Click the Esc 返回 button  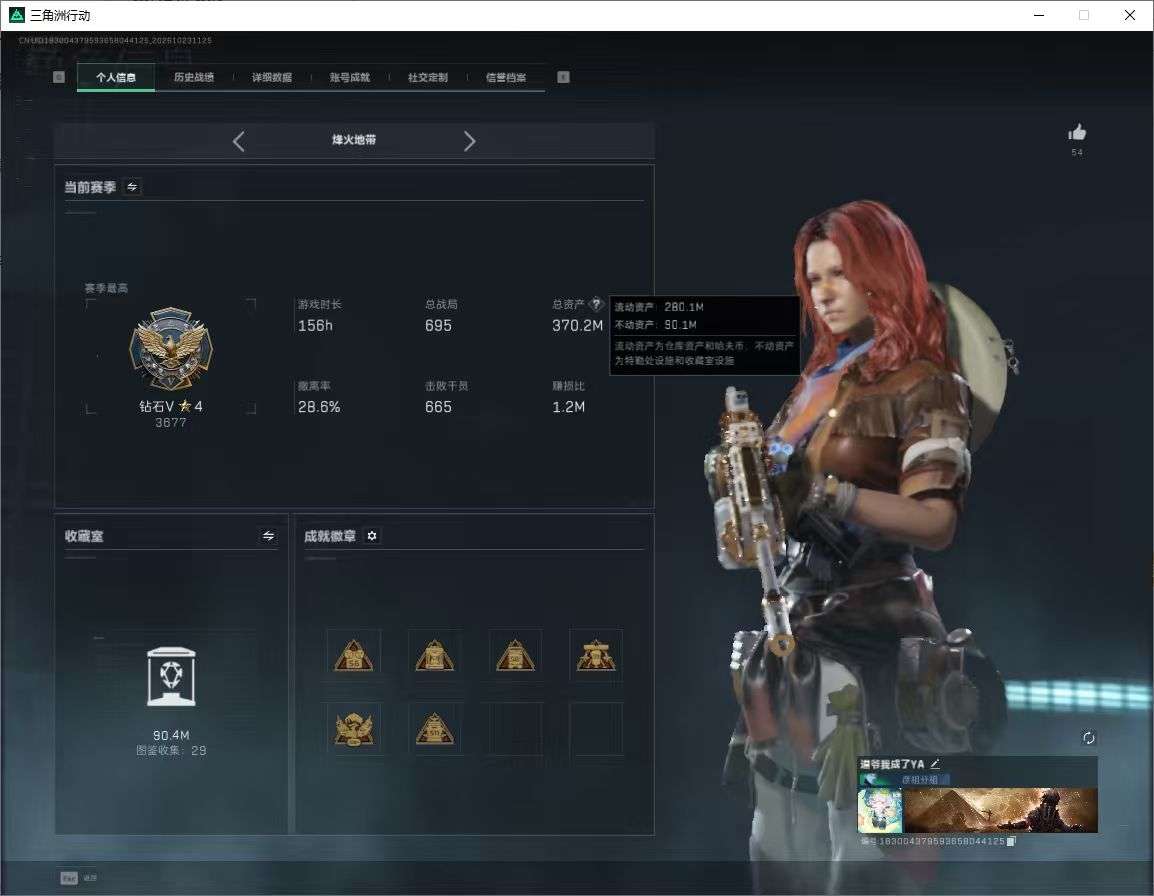(x=79, y=878)
